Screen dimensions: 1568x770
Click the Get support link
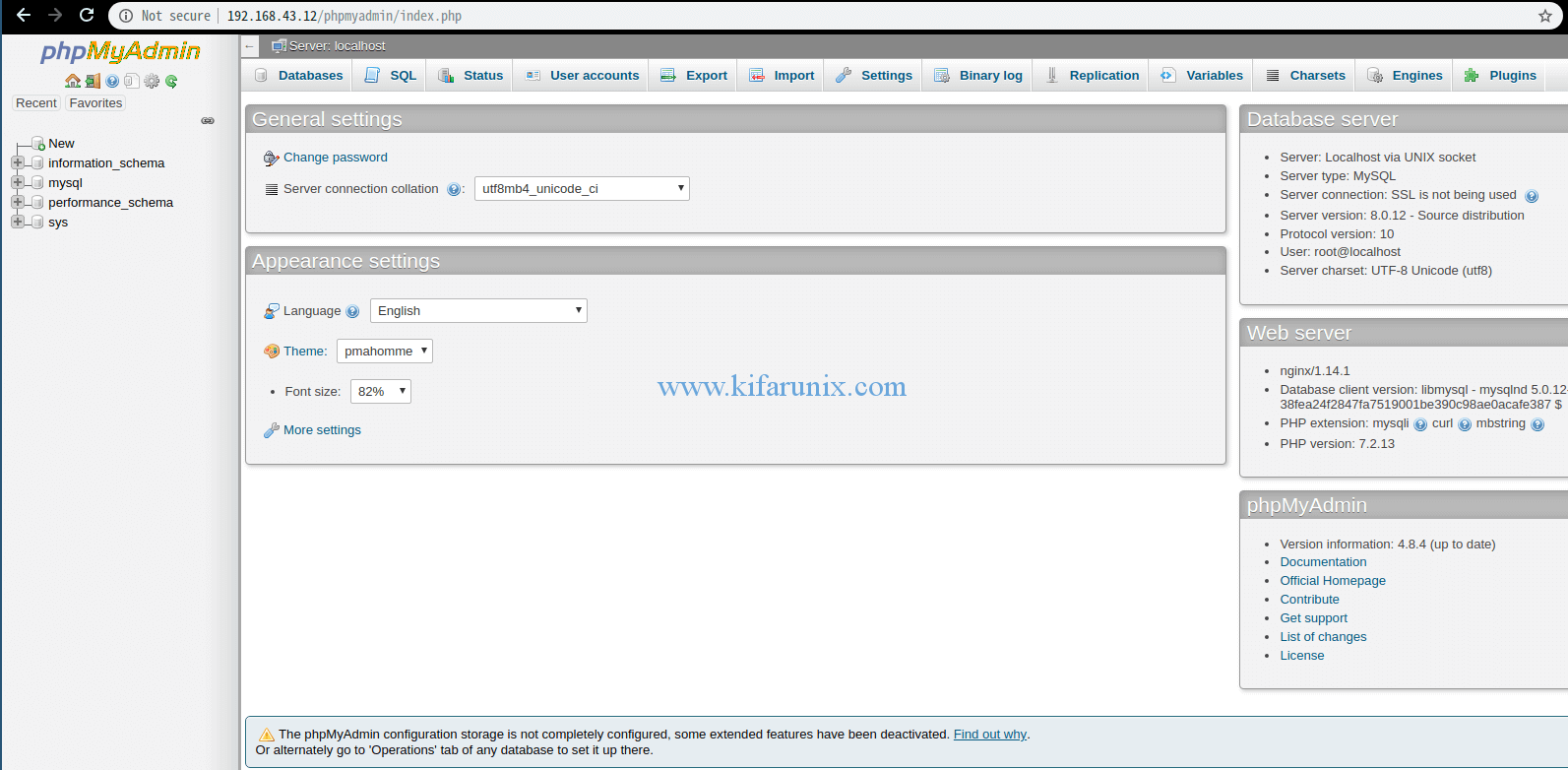pos(1313,618)
